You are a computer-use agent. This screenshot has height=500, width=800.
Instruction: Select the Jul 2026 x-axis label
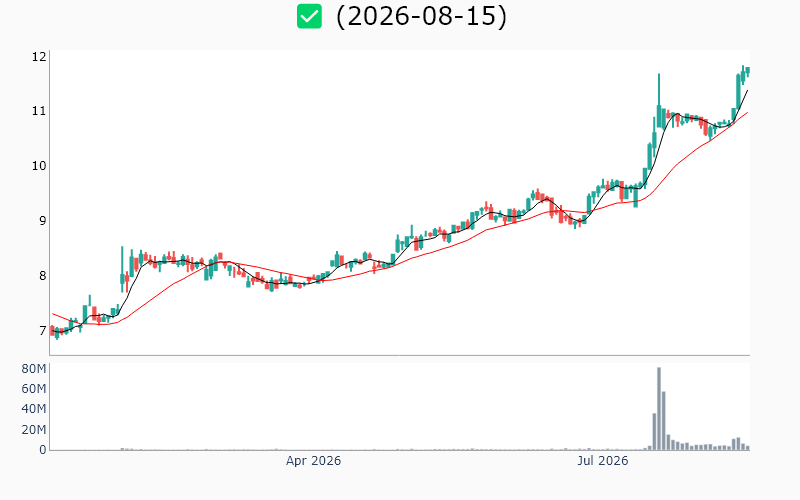click(603, 461)
